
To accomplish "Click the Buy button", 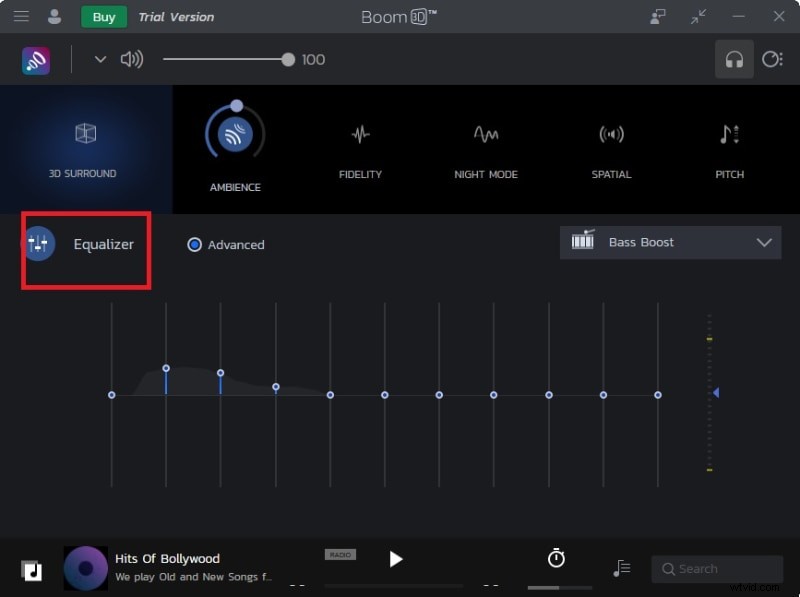I will point(103,17).
